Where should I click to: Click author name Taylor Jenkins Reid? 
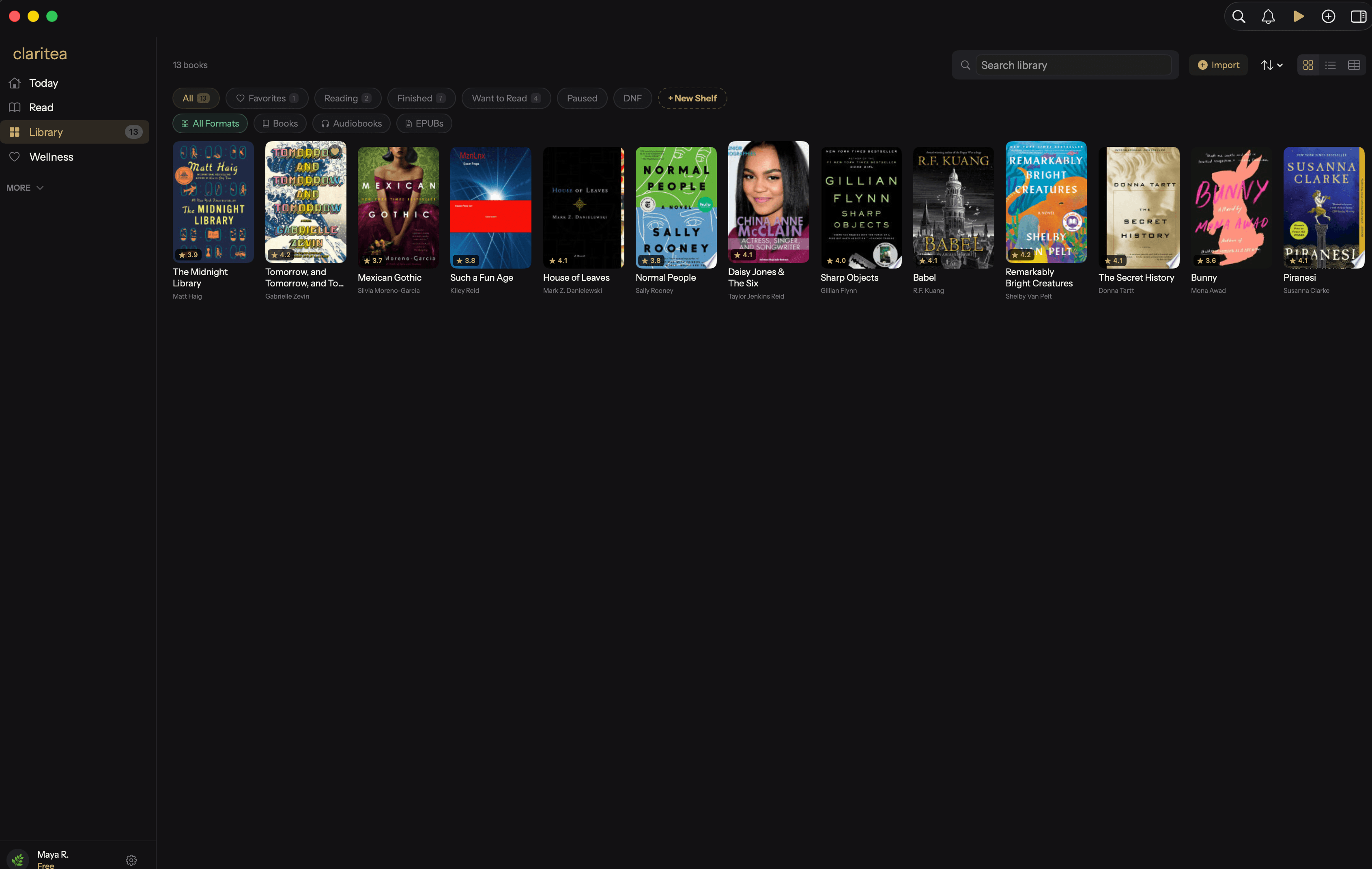[x=756, y=297]
